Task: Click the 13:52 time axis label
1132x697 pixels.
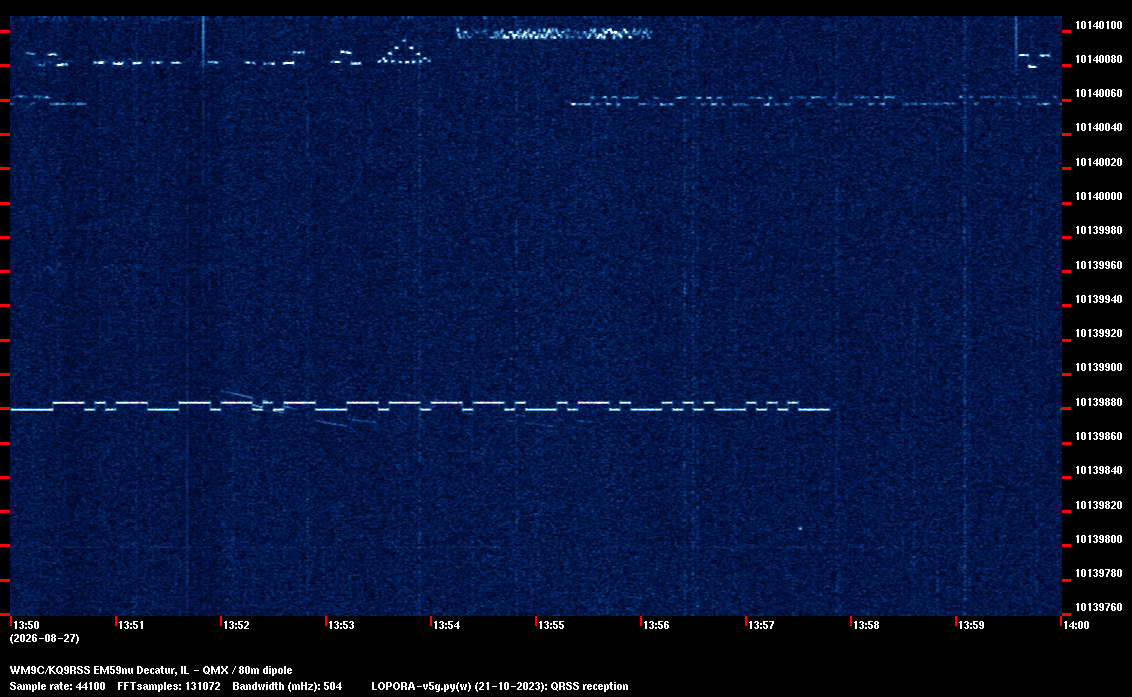Action: 236,625
